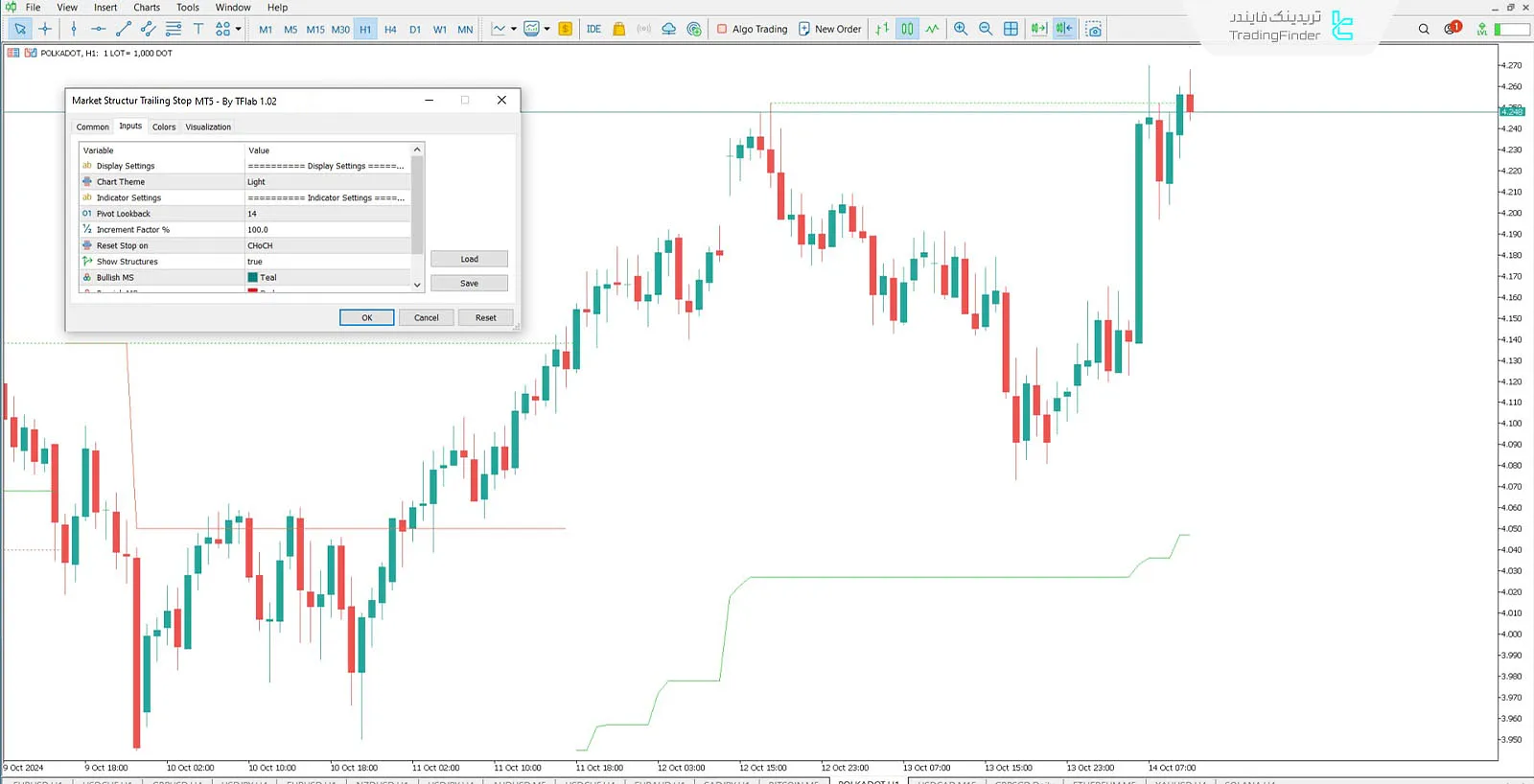Edit the Pivot Lookback value 14
Screen dimensions: 1534x784
pyautogui.click(x=328, y=214)
